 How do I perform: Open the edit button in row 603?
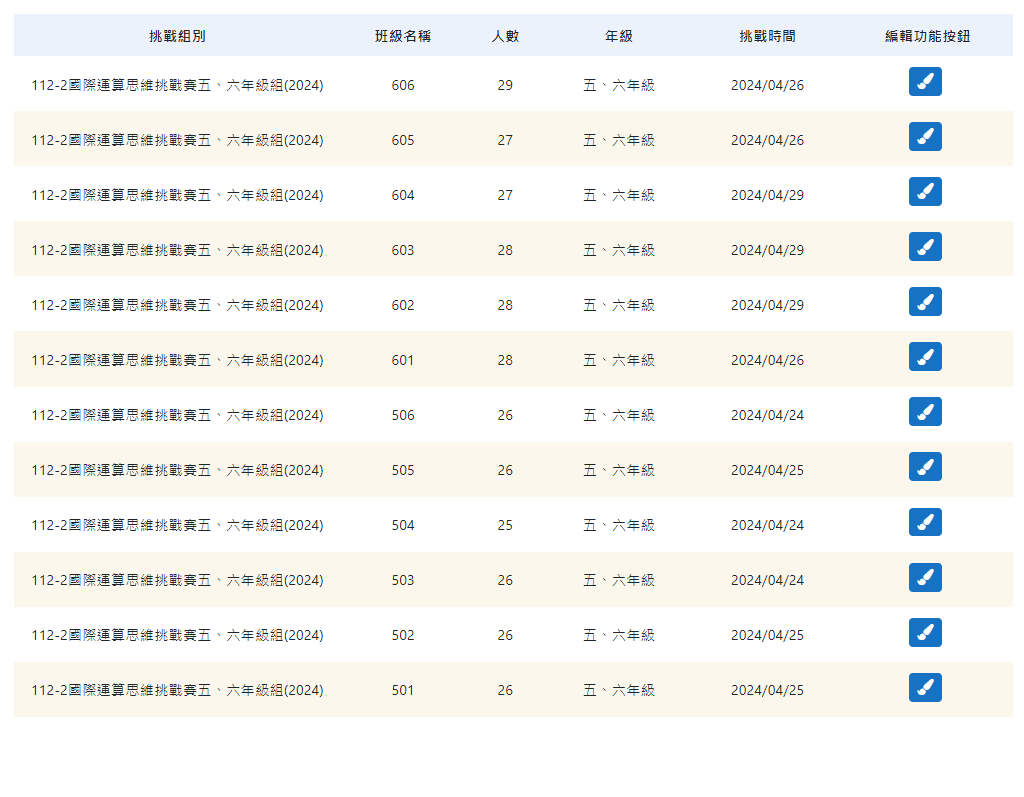click(925, 246)
